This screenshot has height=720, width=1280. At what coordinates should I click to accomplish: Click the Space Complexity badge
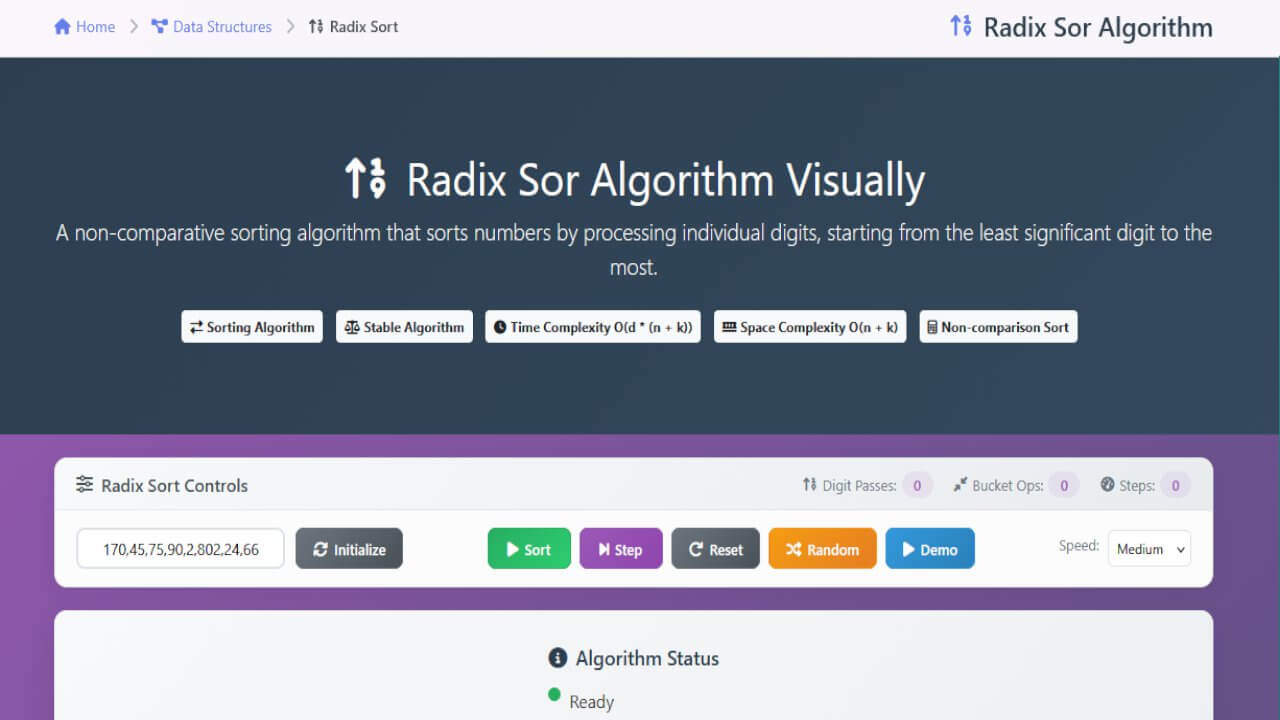tap(810, 327)
